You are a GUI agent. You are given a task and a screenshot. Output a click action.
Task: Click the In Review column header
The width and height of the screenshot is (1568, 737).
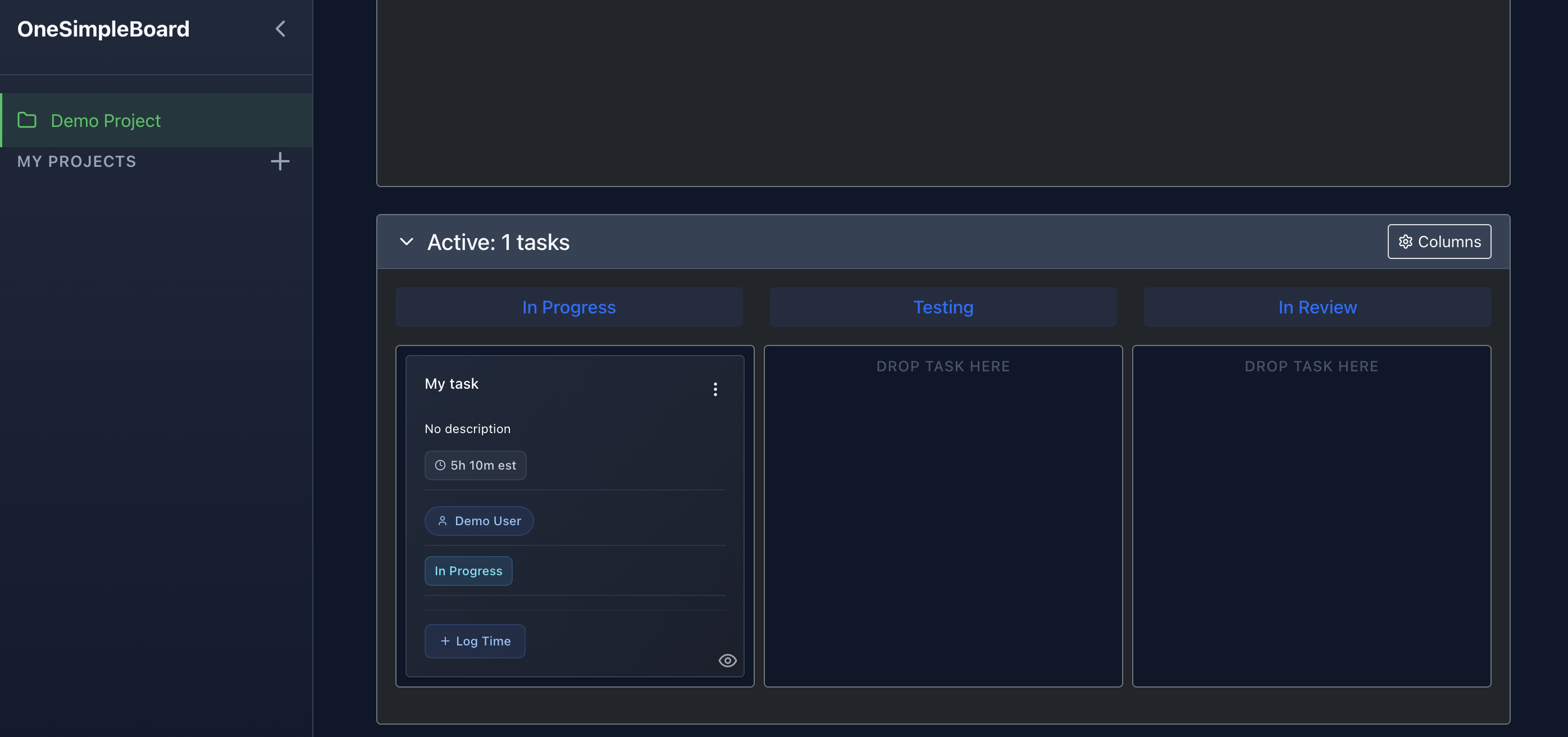(x=1317, y=307)
